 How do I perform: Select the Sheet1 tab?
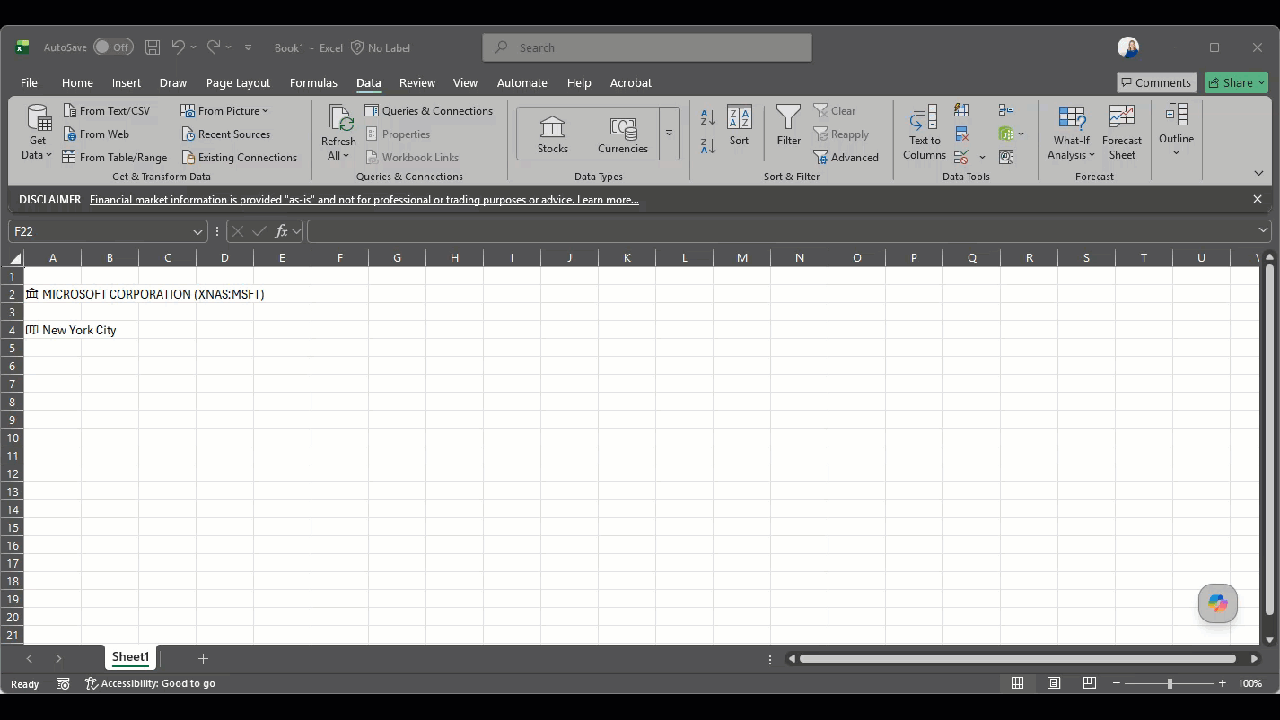(x=130, y=657)
